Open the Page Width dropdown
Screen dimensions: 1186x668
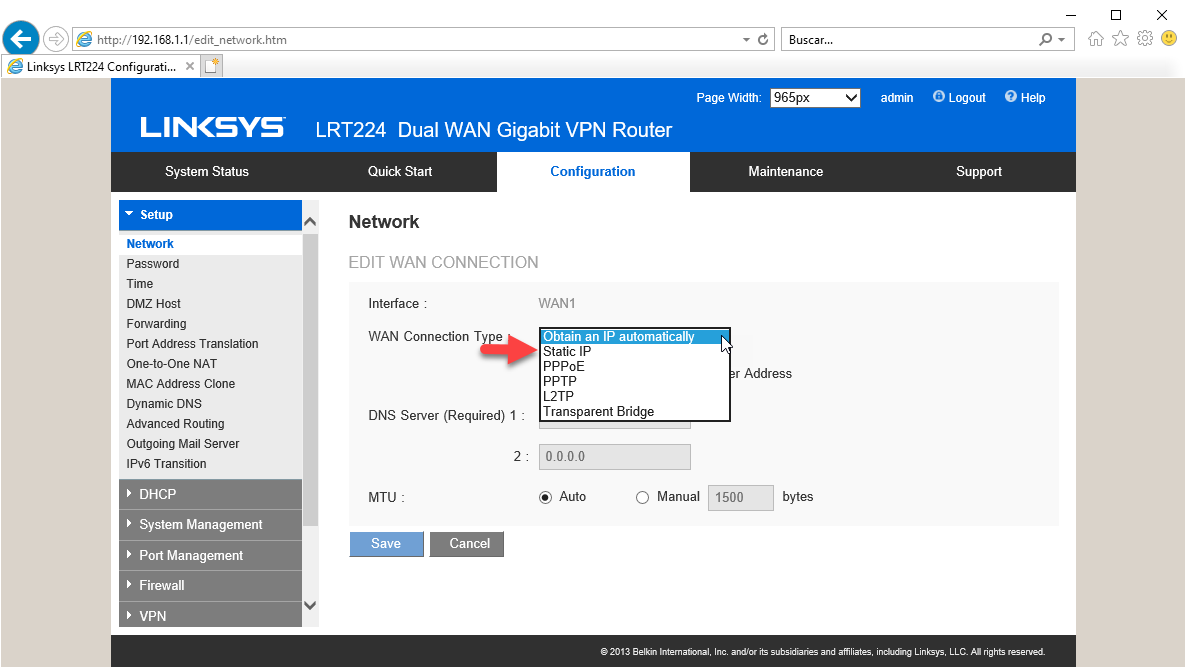(x=815, y=98)
